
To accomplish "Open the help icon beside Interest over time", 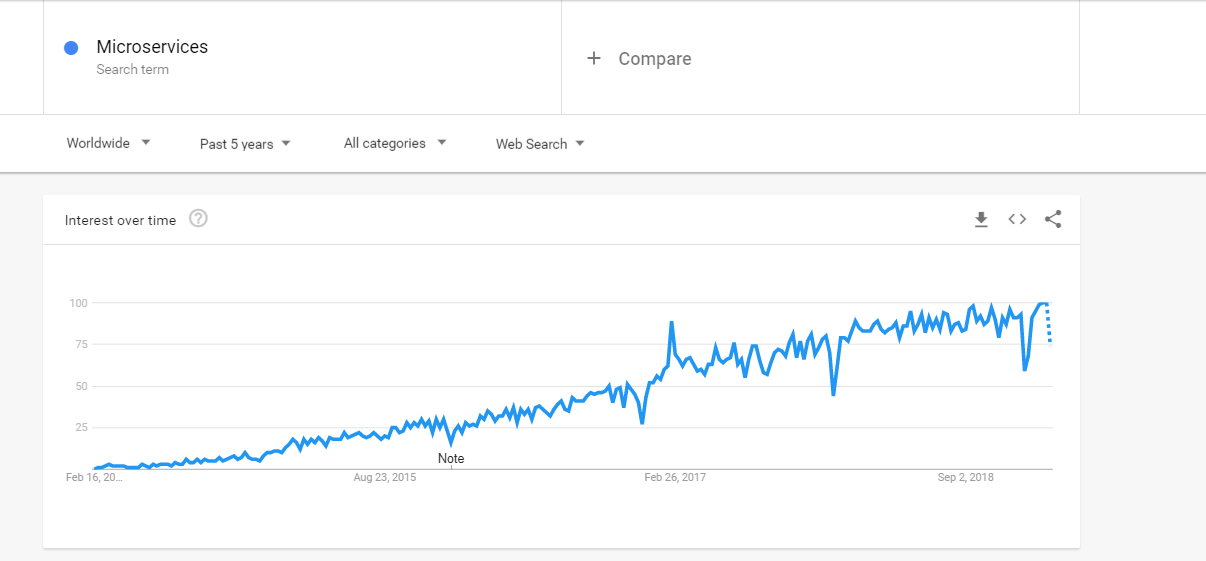I will click(x=198, y=219).
